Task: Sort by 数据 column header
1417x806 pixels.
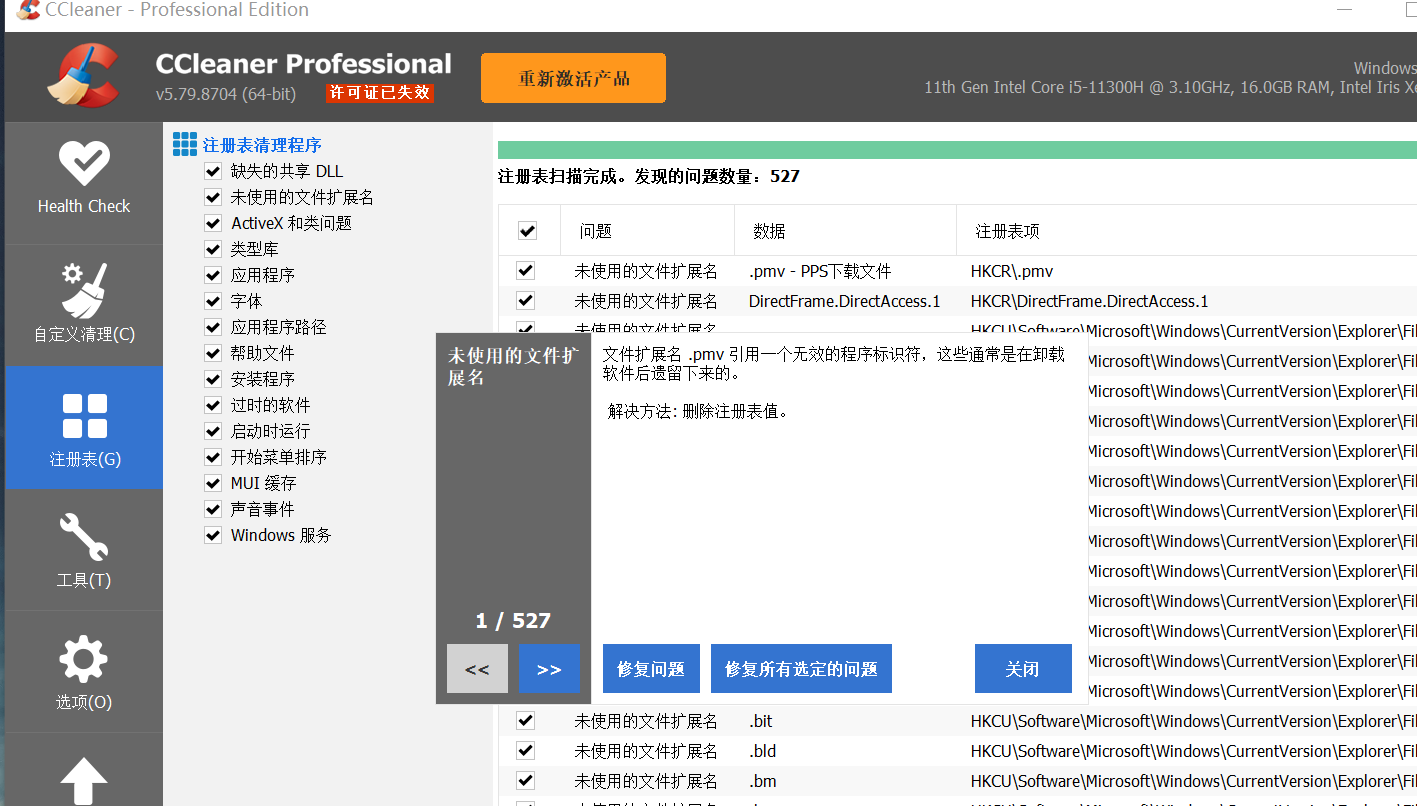Action: [845, 231]
